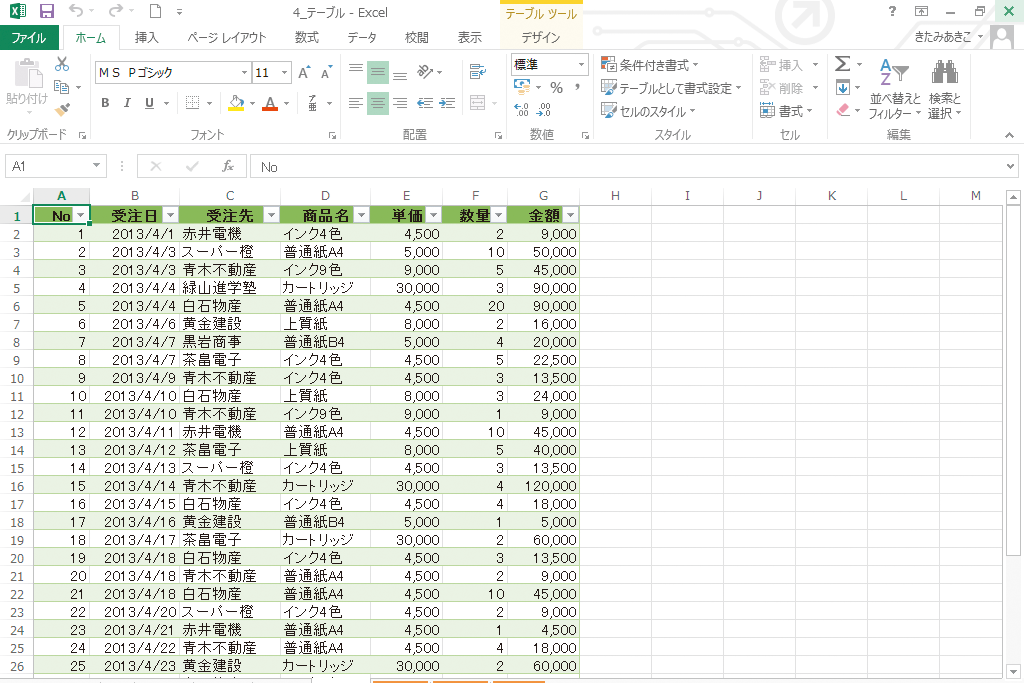Screen dimensions: 1024x683
Task: Open the ファイル tab
Action: point(29,38)
